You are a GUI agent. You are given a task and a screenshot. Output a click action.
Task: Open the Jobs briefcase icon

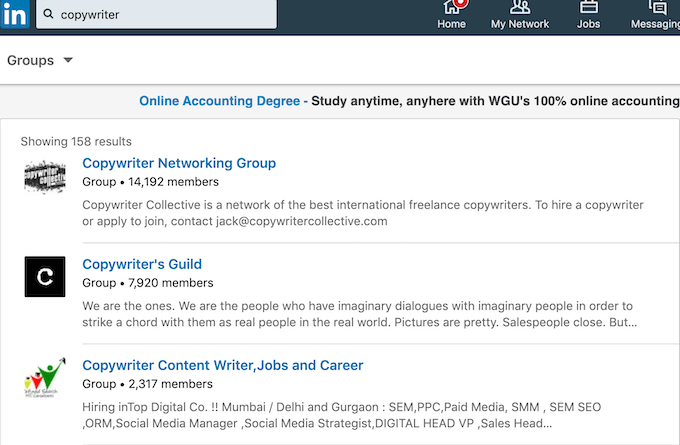click(x=588, y=7)
